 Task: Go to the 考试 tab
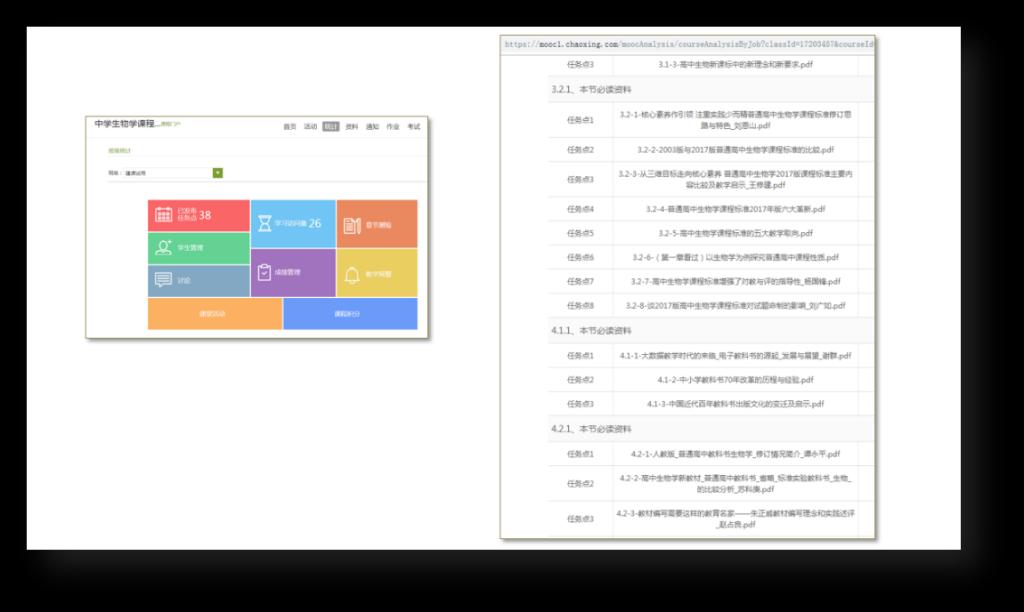[413, 127]
